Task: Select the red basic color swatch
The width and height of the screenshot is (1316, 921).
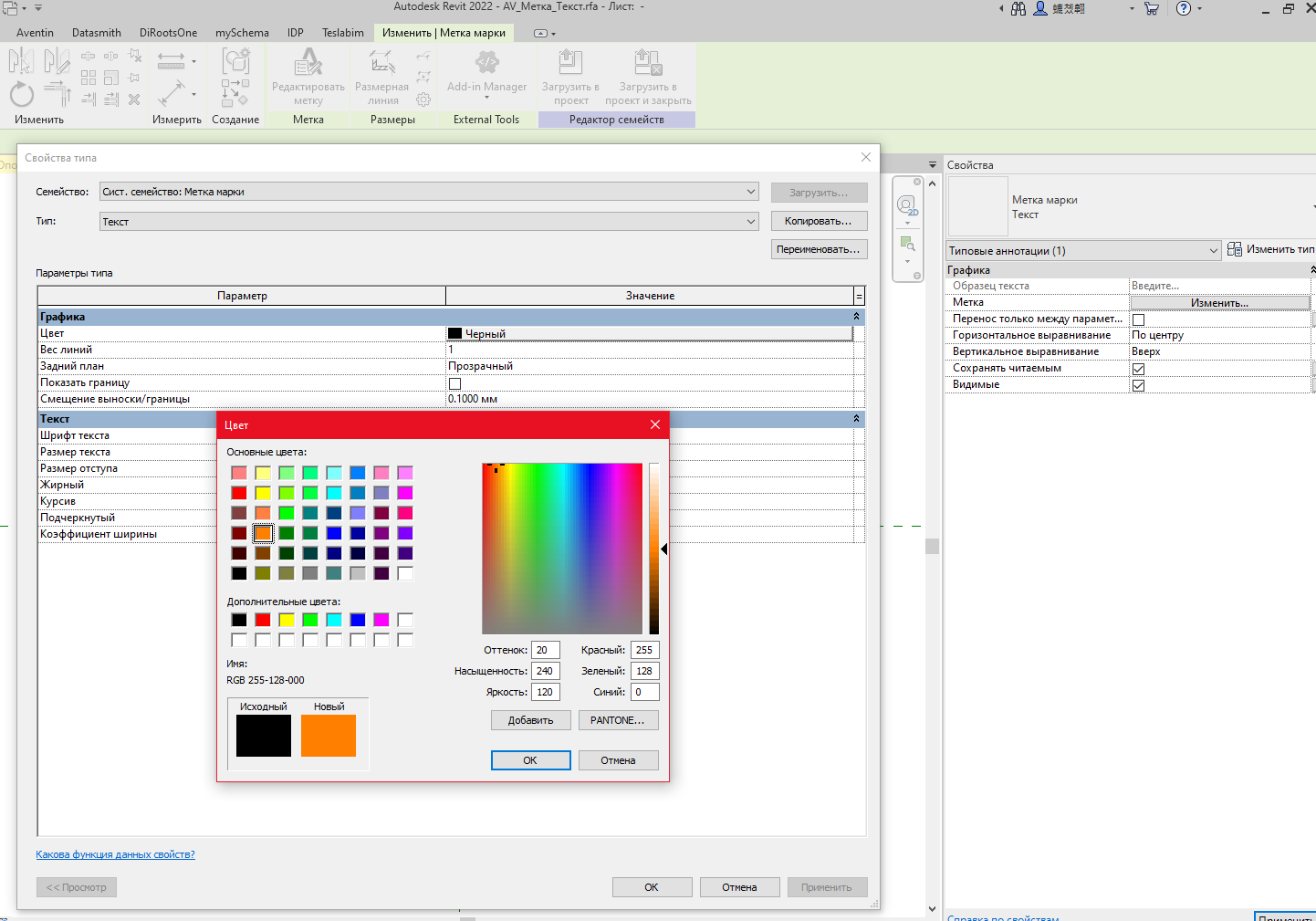Action: point(239,493)
